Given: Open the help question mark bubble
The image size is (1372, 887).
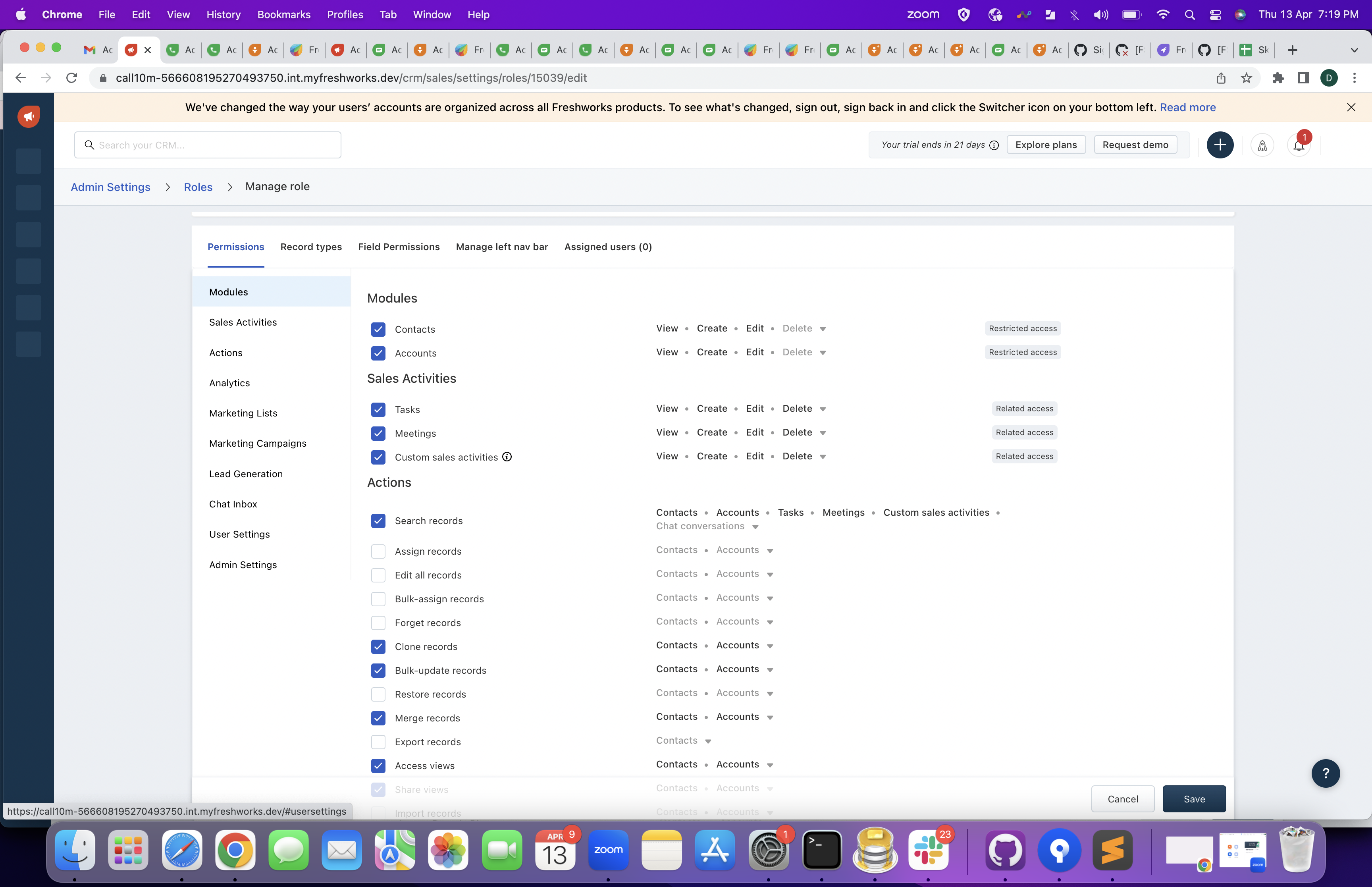Looking at the screenshot, I should click(x=1326, y=773).
